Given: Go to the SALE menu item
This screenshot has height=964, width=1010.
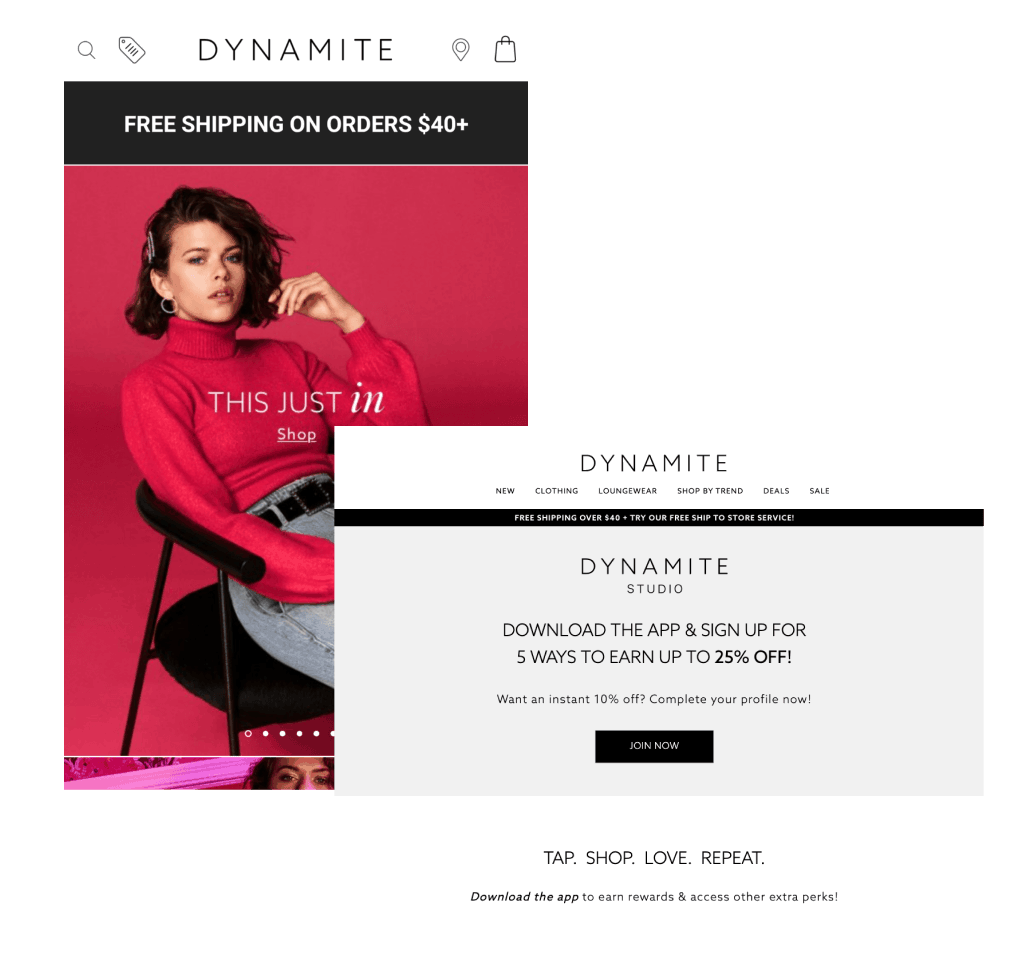Looking at the screenshot, I should pyautogui.click(x=819, y=491).
